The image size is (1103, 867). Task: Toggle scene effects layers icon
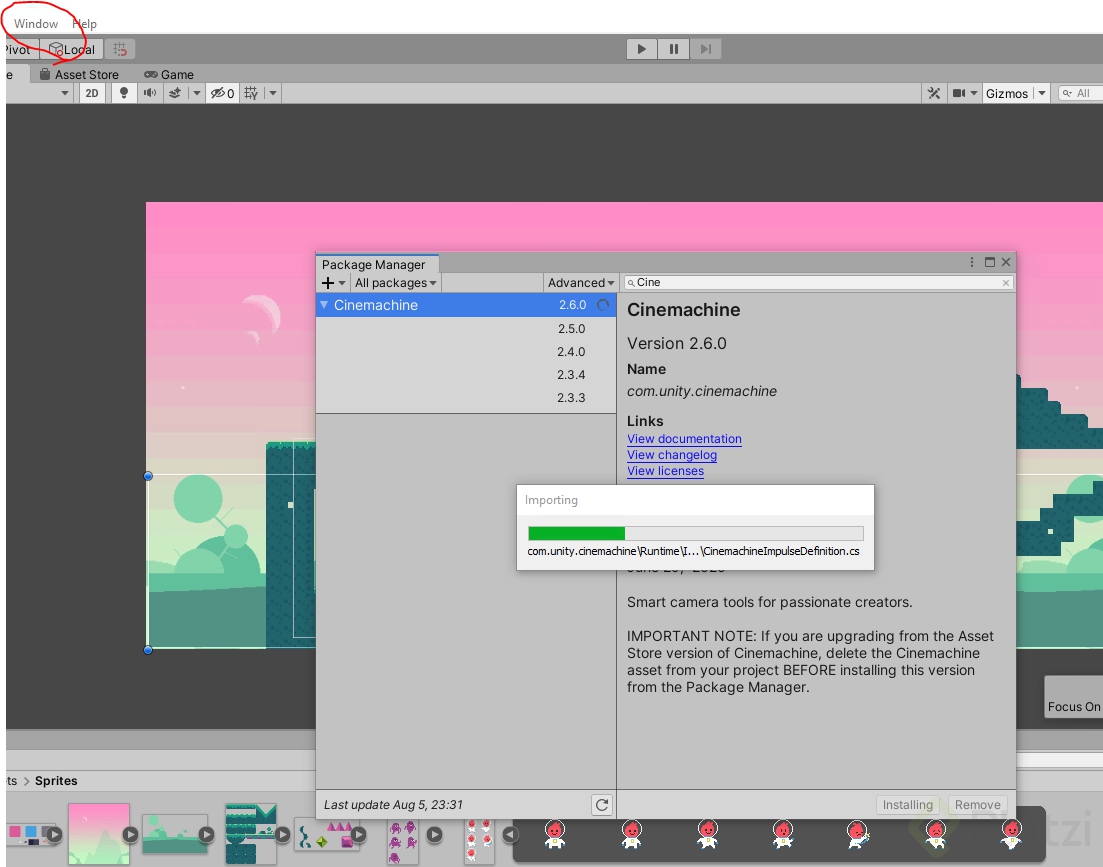click(174, 93)
